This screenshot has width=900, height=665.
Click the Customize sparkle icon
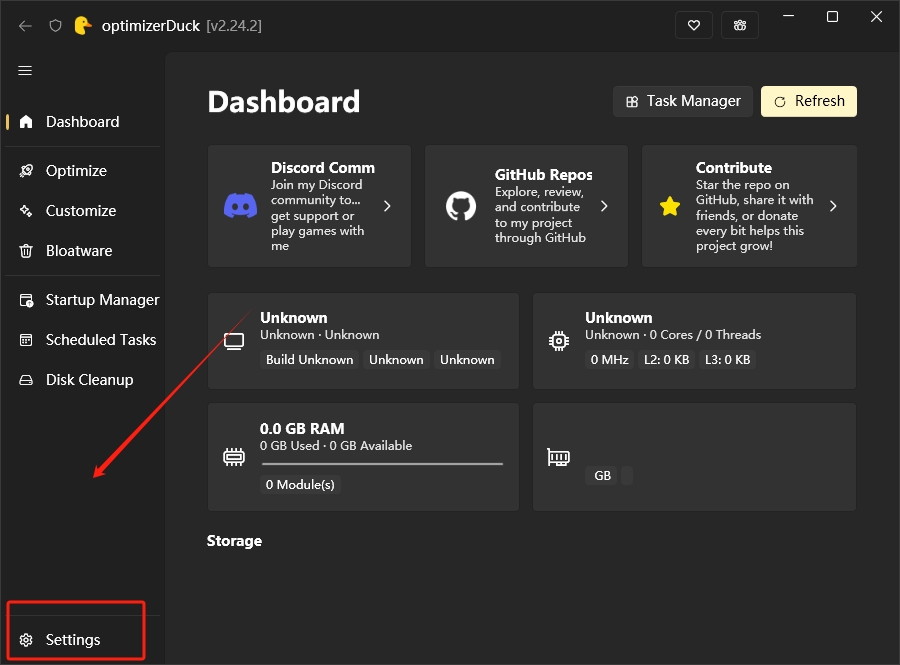pyautogui.click(x=26, y=211)
